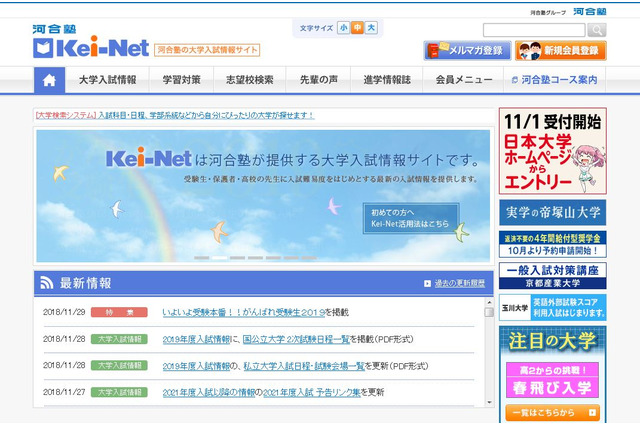640x426 pixels.
Task: Click the 初めての方へ Kei-Net活用法 button
Action: 411,218
